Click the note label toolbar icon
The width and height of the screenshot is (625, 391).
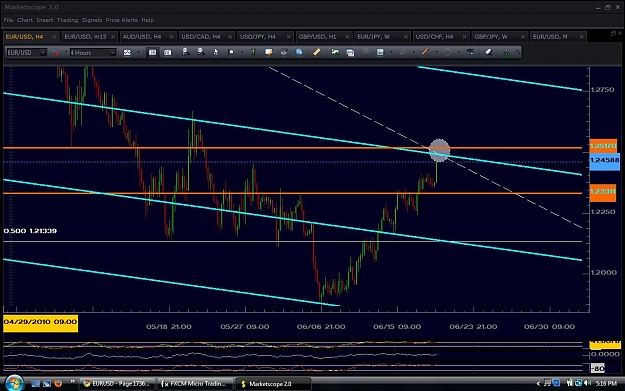click(x=269, y=52)
